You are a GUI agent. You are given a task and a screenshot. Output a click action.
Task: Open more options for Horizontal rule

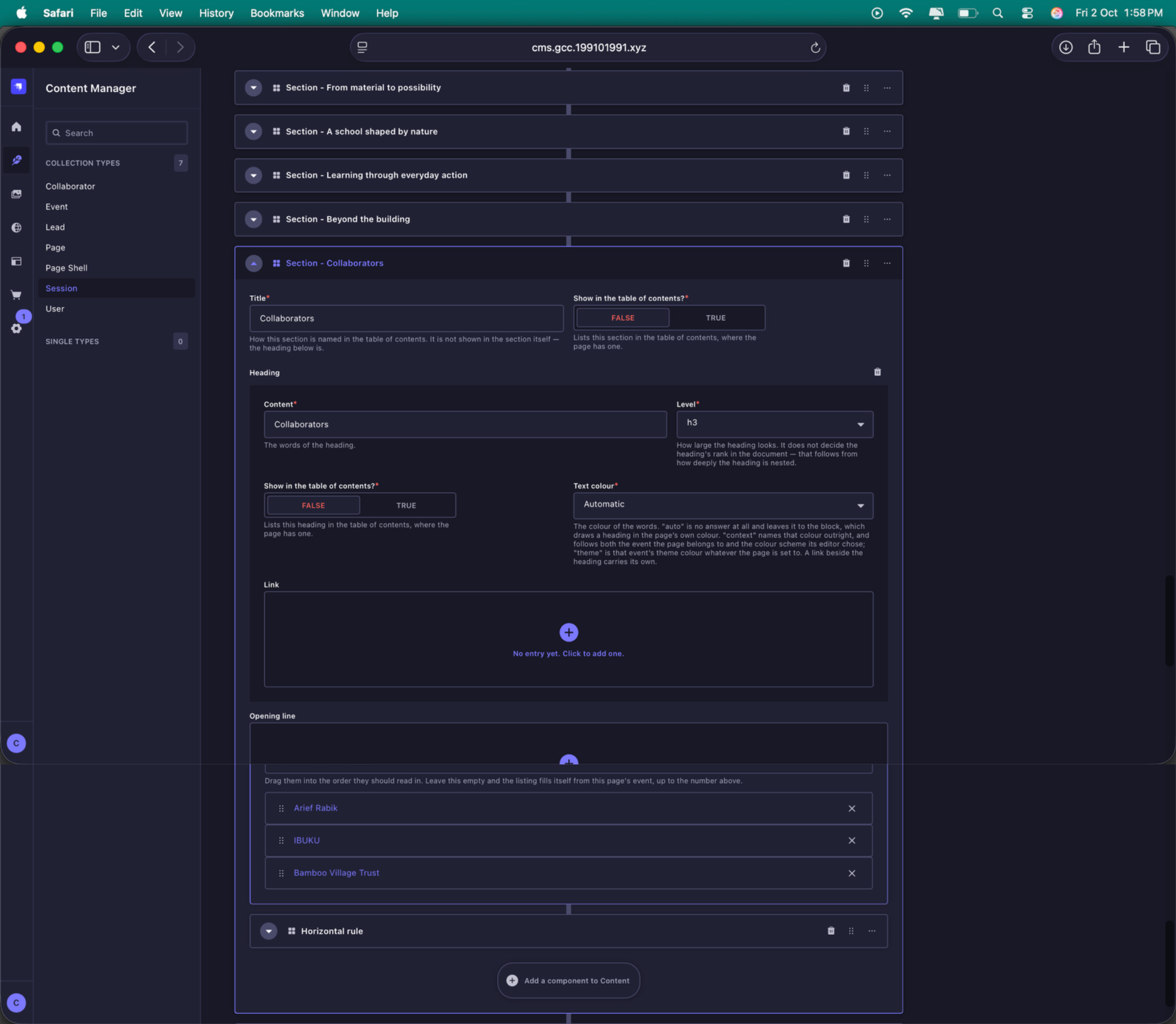pyautogui.click(x=872, y=931)
